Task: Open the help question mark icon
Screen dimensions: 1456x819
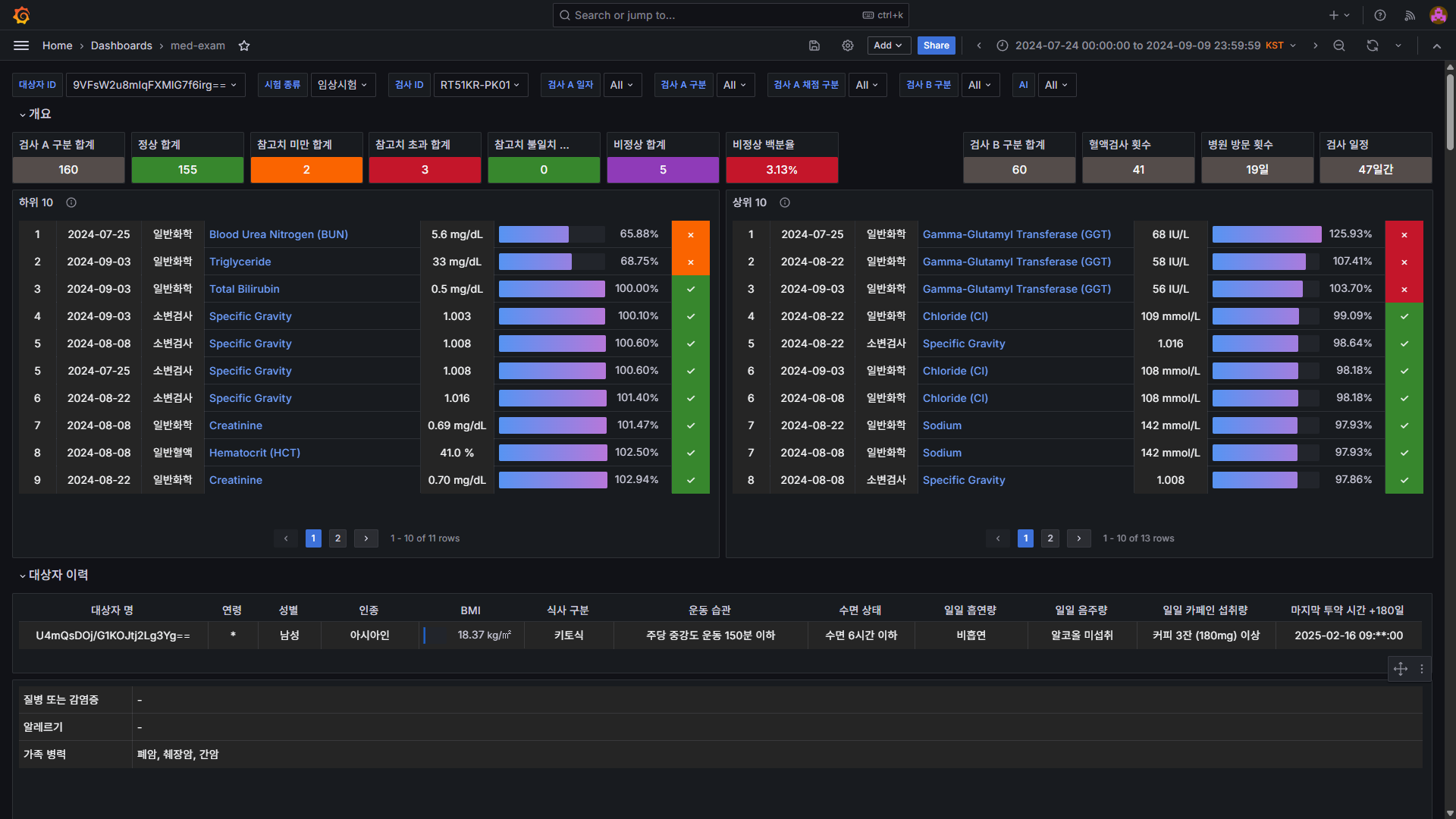Action: 1380,15
